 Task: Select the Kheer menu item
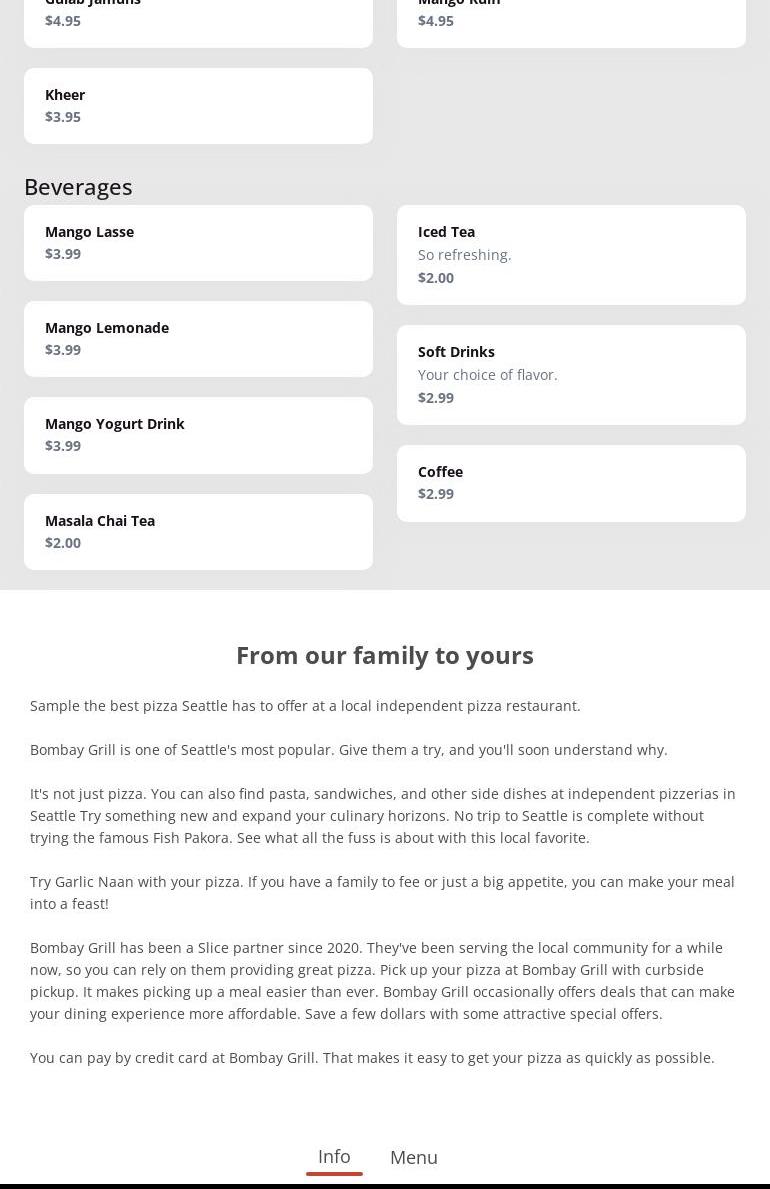click(198, 106)
